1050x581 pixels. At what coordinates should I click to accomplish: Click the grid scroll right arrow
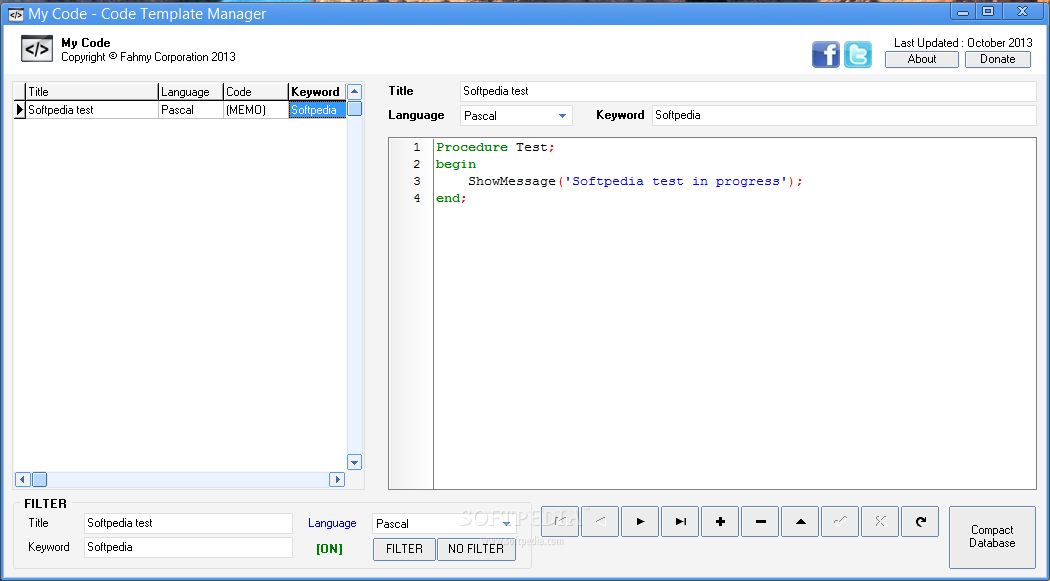337,479
